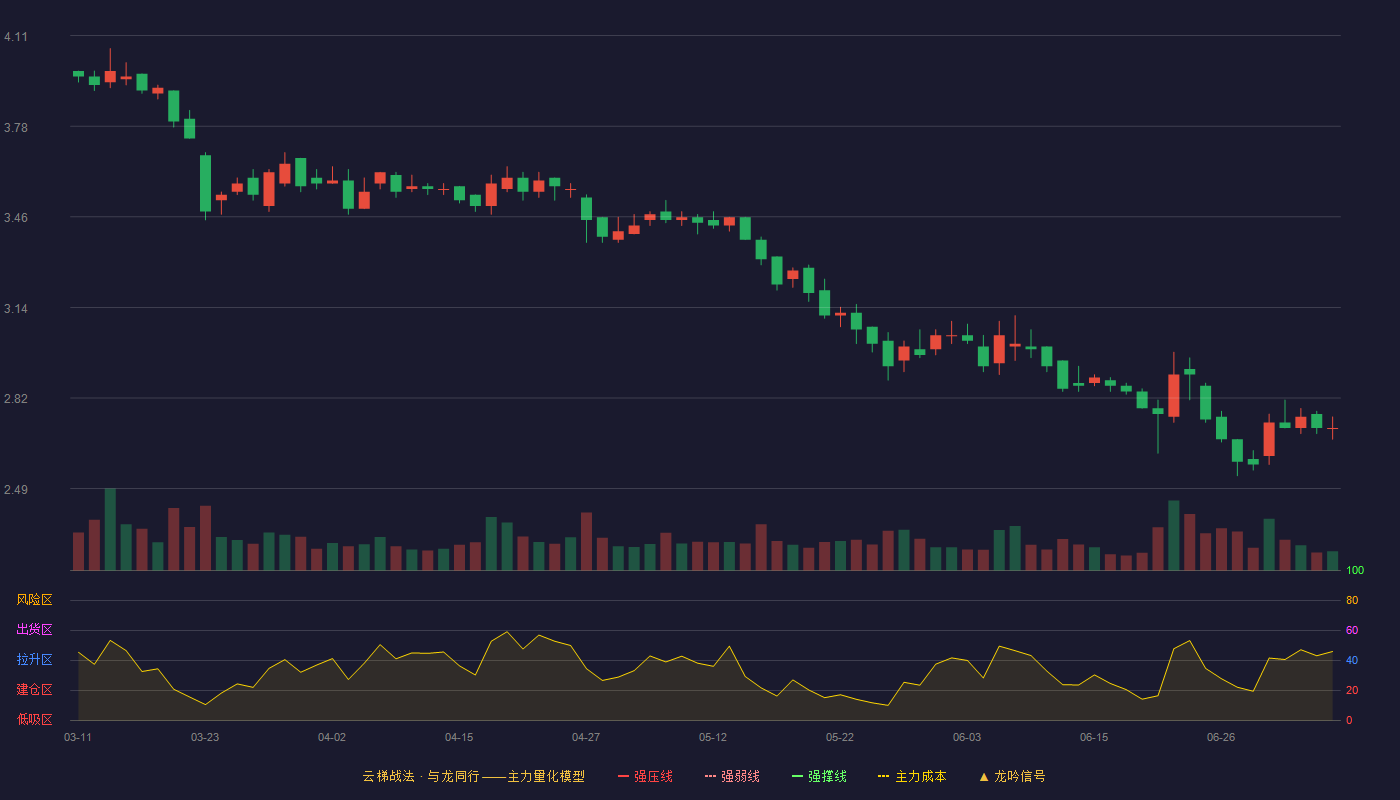Click the 100 indicator scale label
The height and width of the screenshot is (800, 1400).
[1355, 570]
